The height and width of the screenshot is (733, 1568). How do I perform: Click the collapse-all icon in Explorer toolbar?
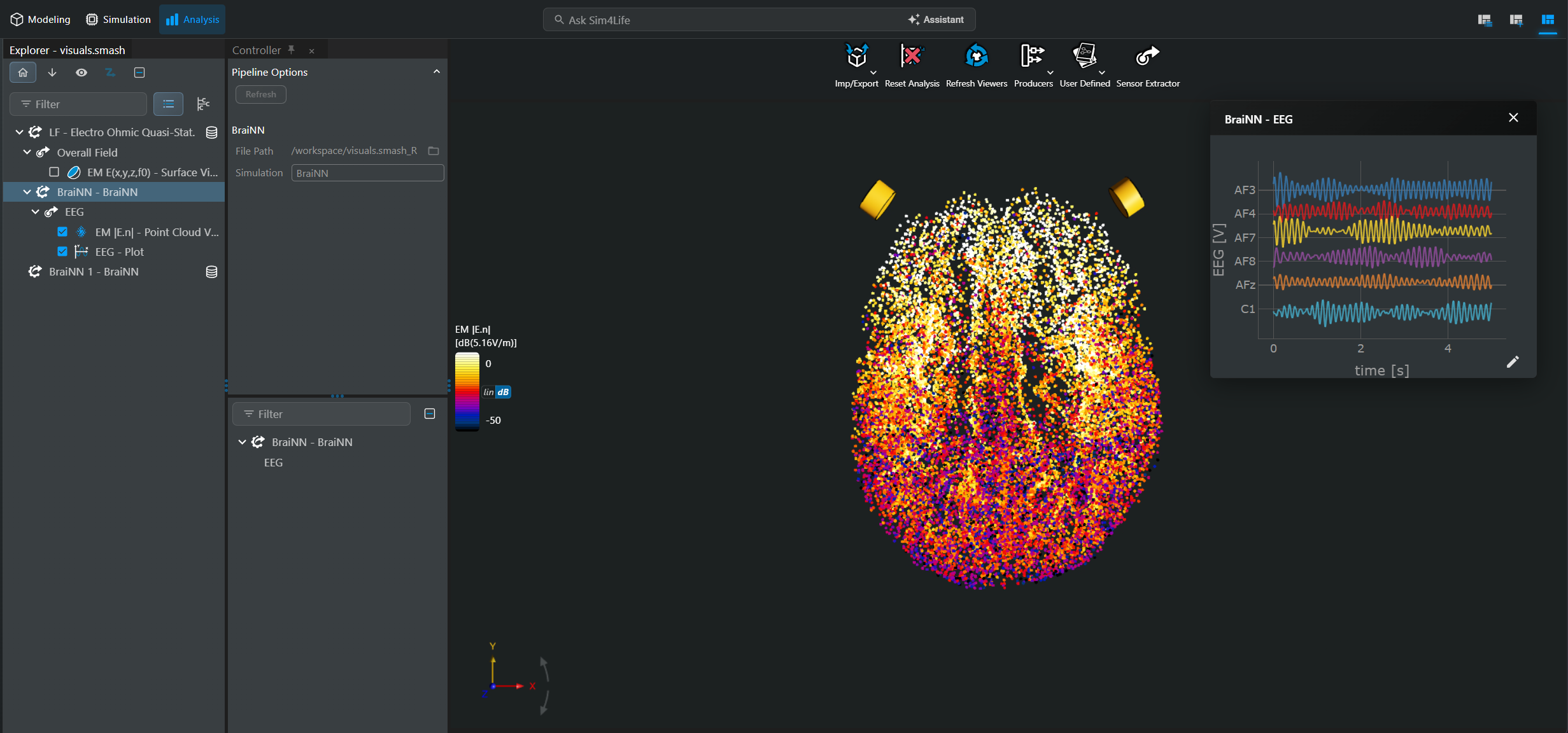point(139,73)
